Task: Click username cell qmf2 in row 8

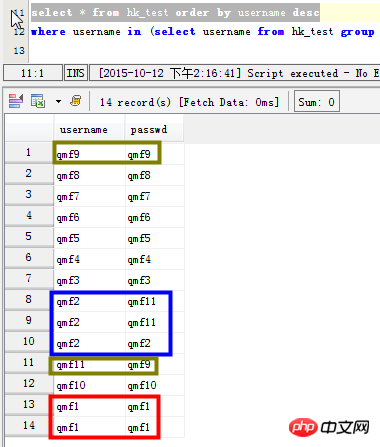Action: (x=89, y=301)
